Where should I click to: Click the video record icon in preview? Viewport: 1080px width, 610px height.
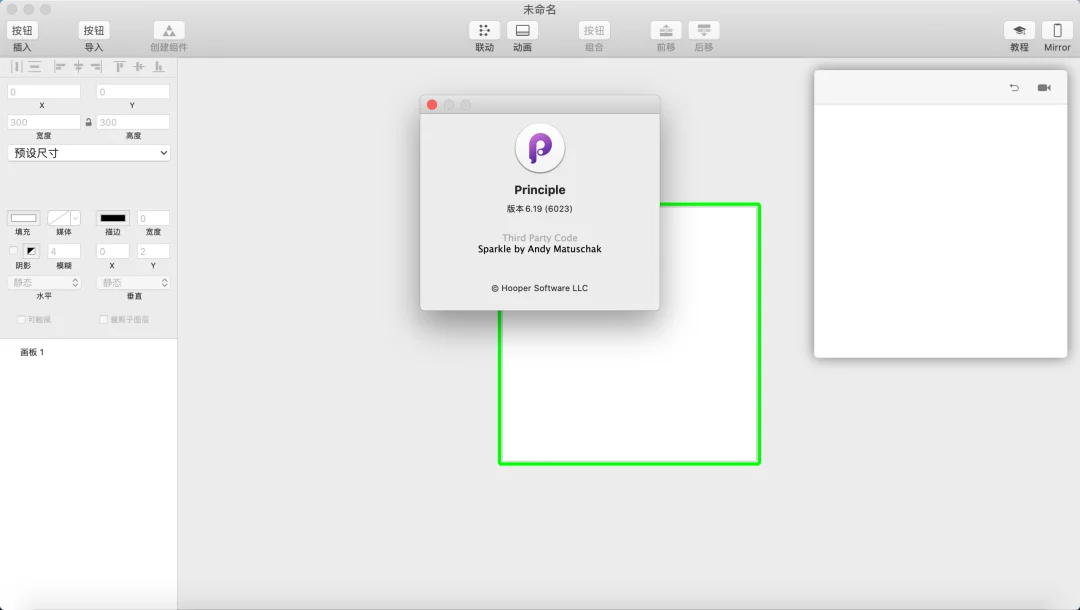[x=1044, y=87]
